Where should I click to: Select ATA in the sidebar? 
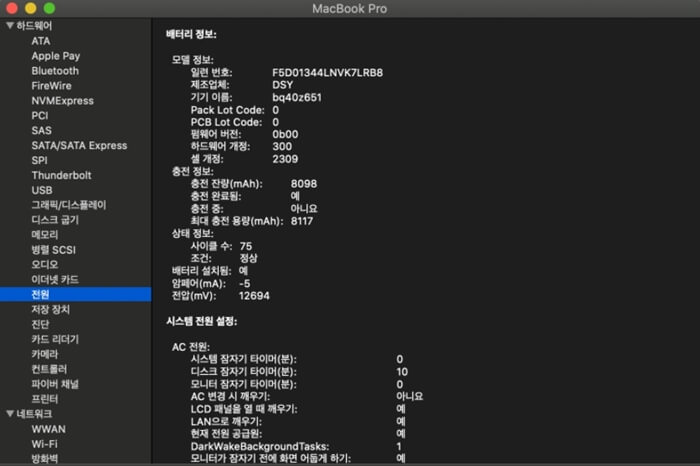coord(41,41)
